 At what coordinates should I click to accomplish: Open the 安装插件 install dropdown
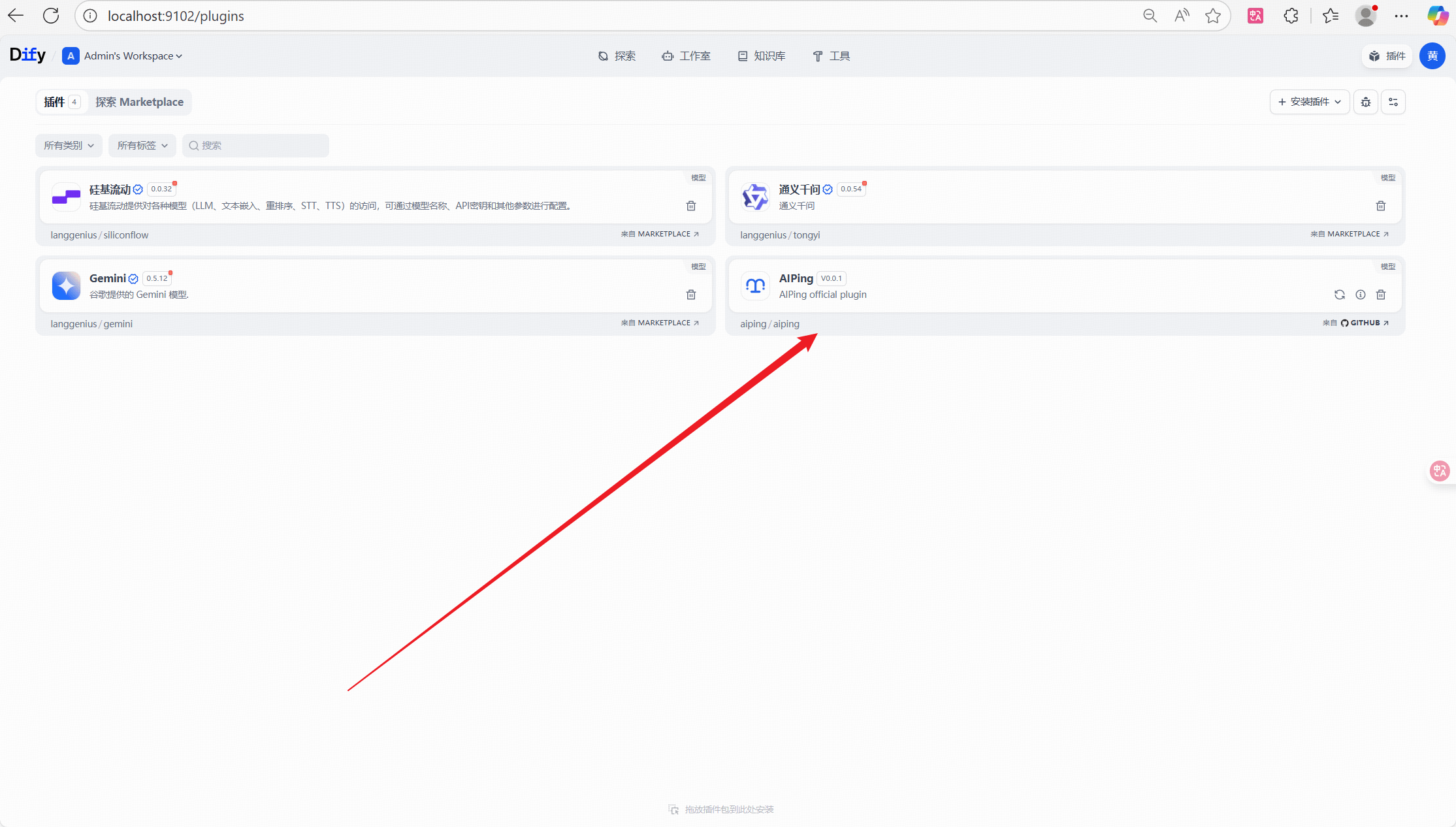pyautogui.click(x=1309, y=102)
